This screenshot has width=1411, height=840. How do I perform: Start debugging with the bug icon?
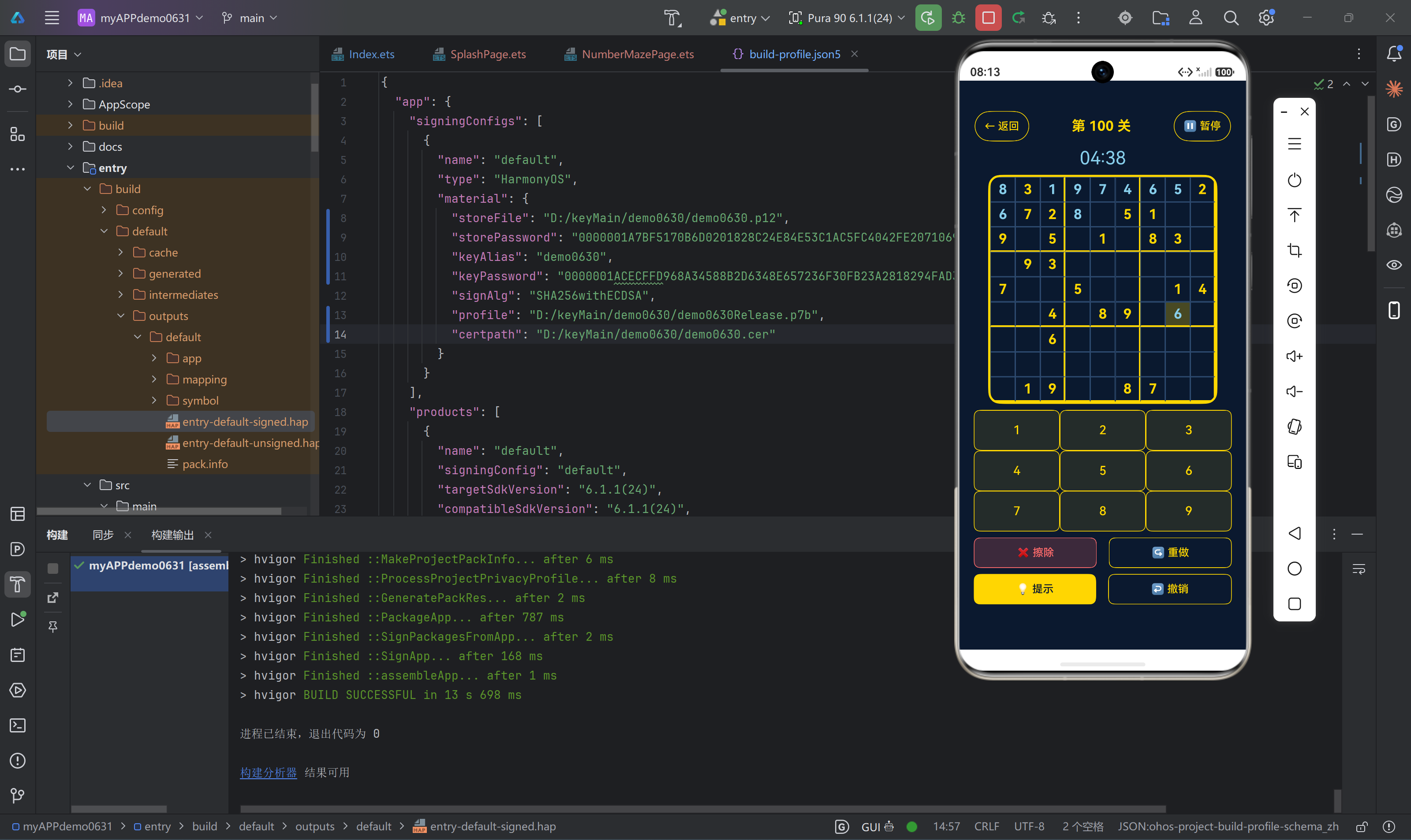[958, 18]
